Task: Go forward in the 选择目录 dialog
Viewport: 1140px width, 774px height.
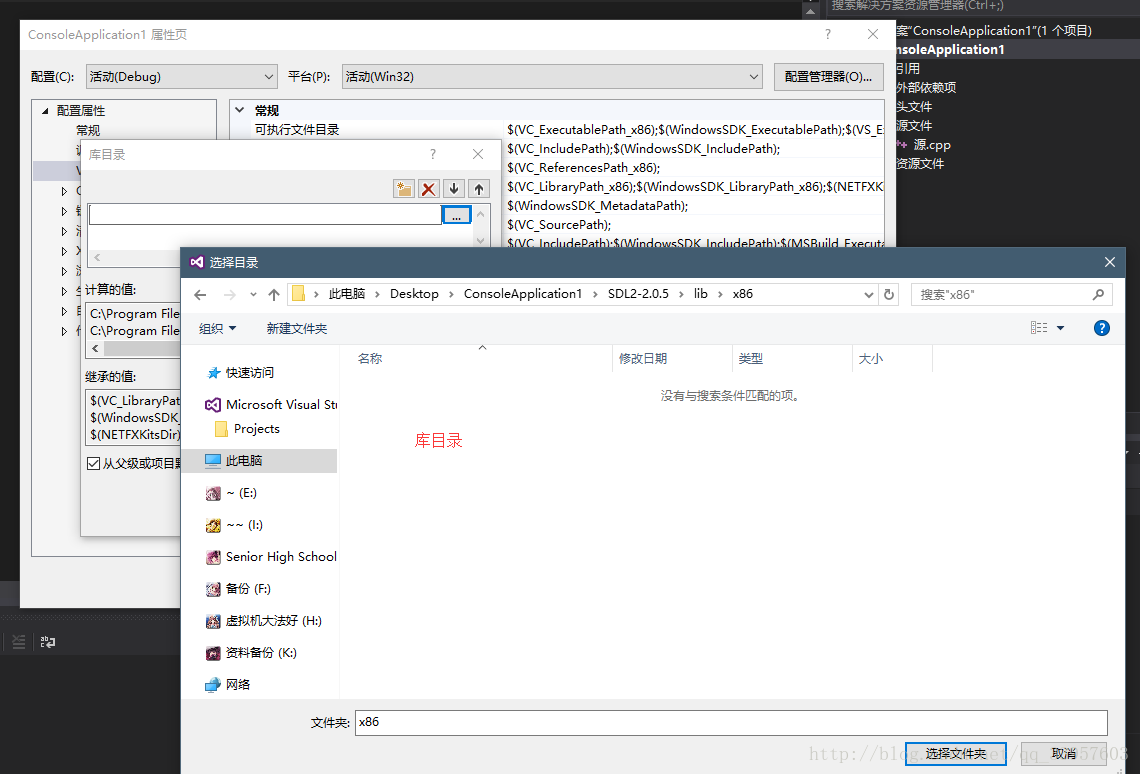Action: point(229,294)
